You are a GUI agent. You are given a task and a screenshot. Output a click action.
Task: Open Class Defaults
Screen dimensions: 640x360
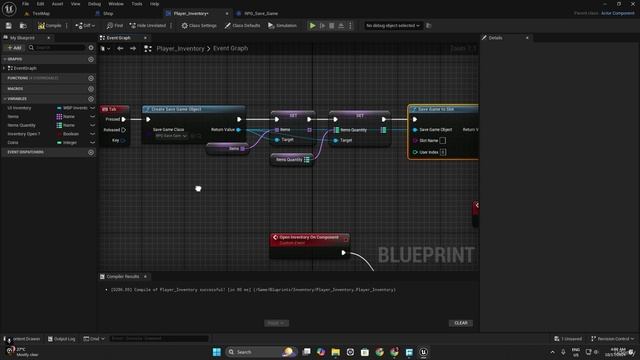click(x=242, y=26)
